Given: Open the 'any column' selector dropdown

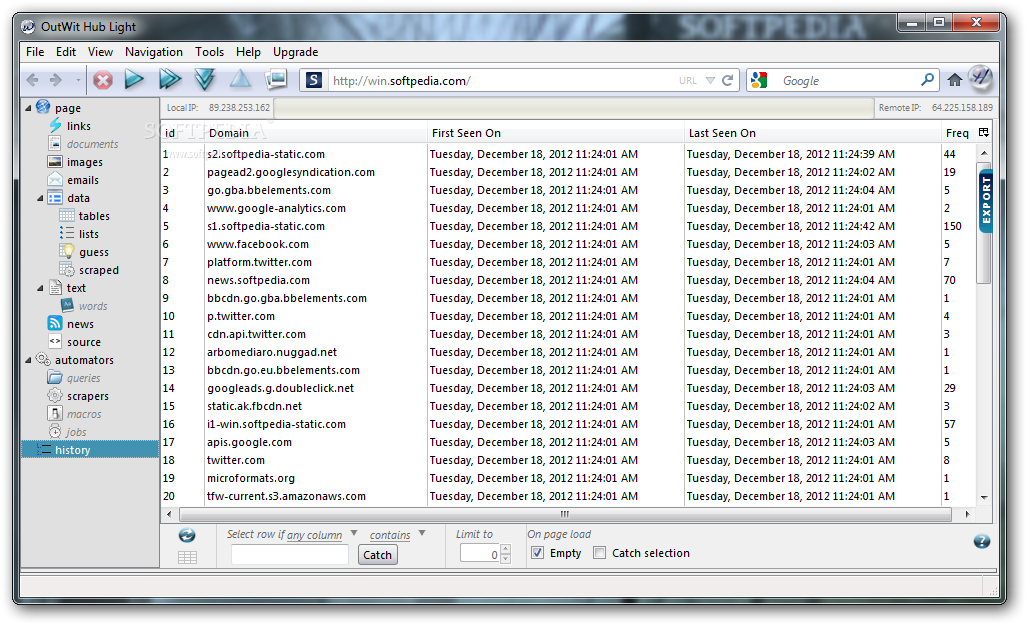Looking at the screenshot, I should click(x=354, y=533).
